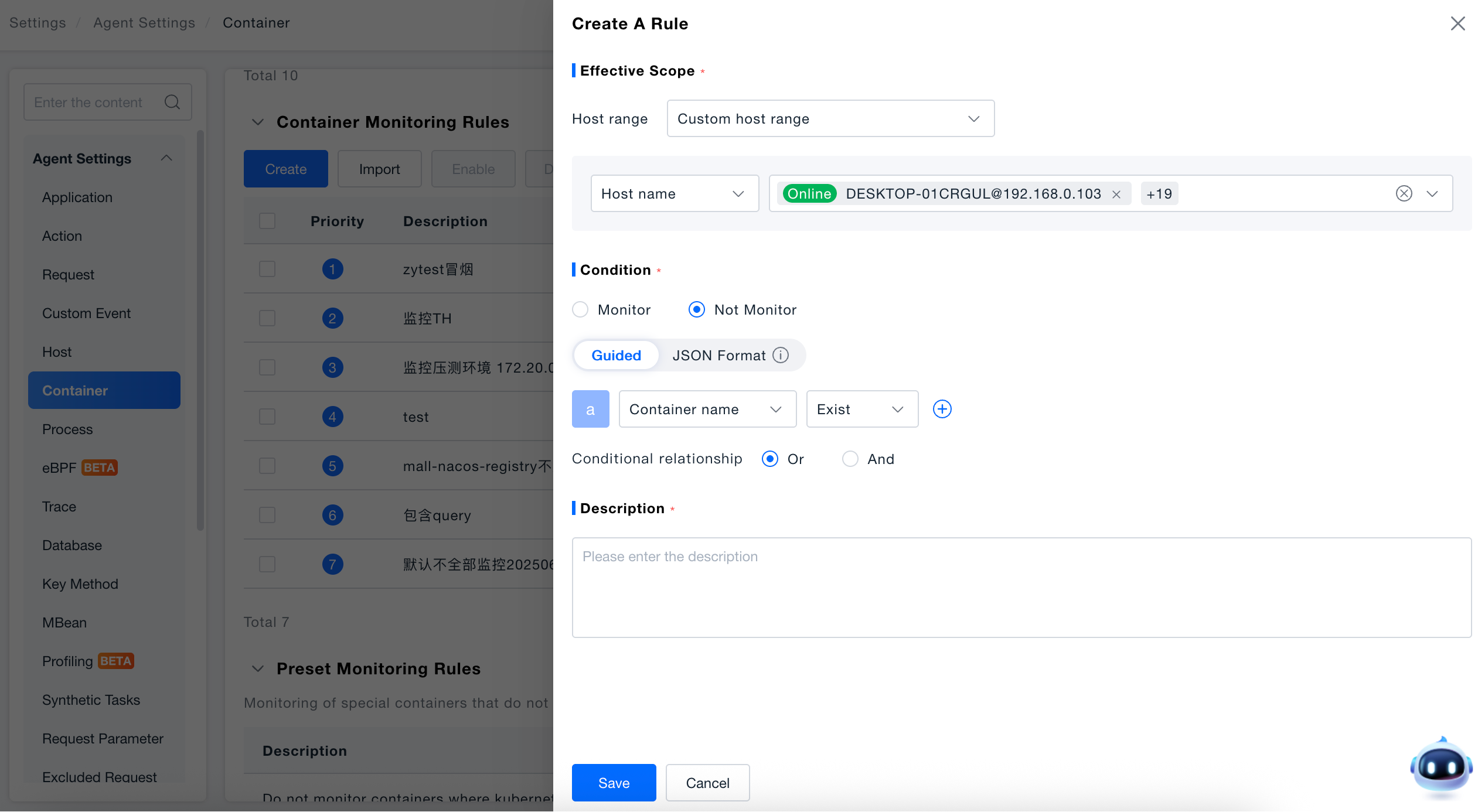
Task: Open the Container name dropdown
Action: [707, 409]
